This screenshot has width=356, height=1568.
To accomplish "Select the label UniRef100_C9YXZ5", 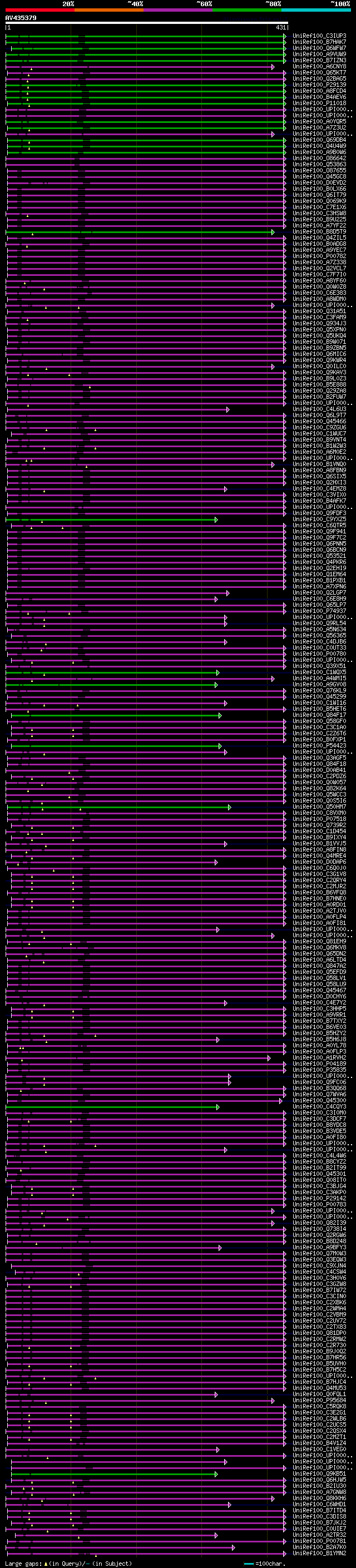I will click(319, 519).
